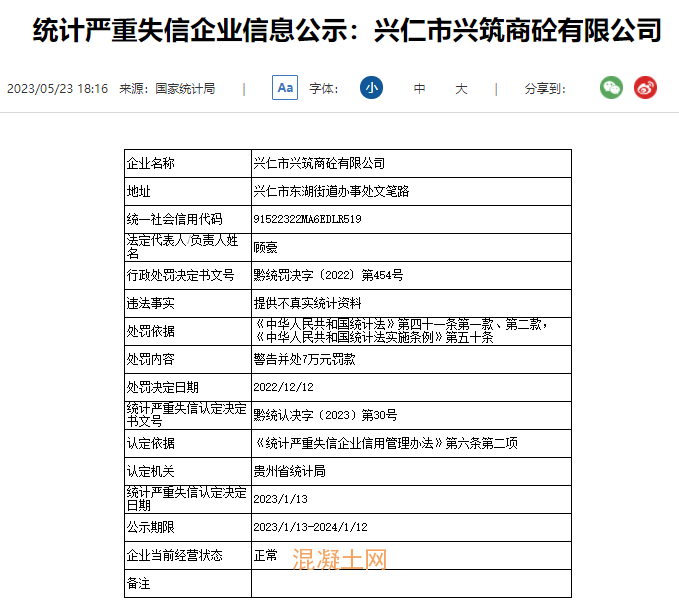Click the address 兴仁市东湖街道办事处文笔路 cell

[331, 191]
